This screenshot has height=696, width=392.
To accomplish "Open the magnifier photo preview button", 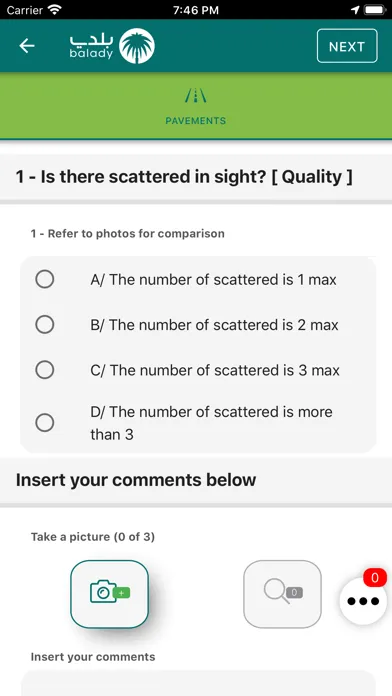I will [282, 594].
